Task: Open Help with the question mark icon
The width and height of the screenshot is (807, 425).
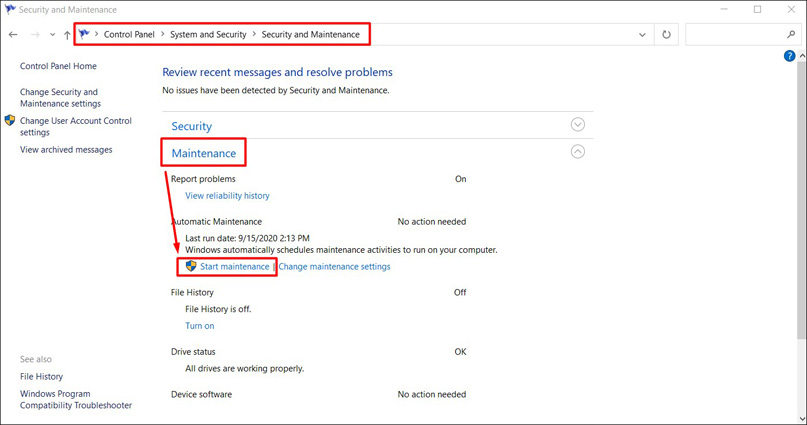Action: (790, 56)
